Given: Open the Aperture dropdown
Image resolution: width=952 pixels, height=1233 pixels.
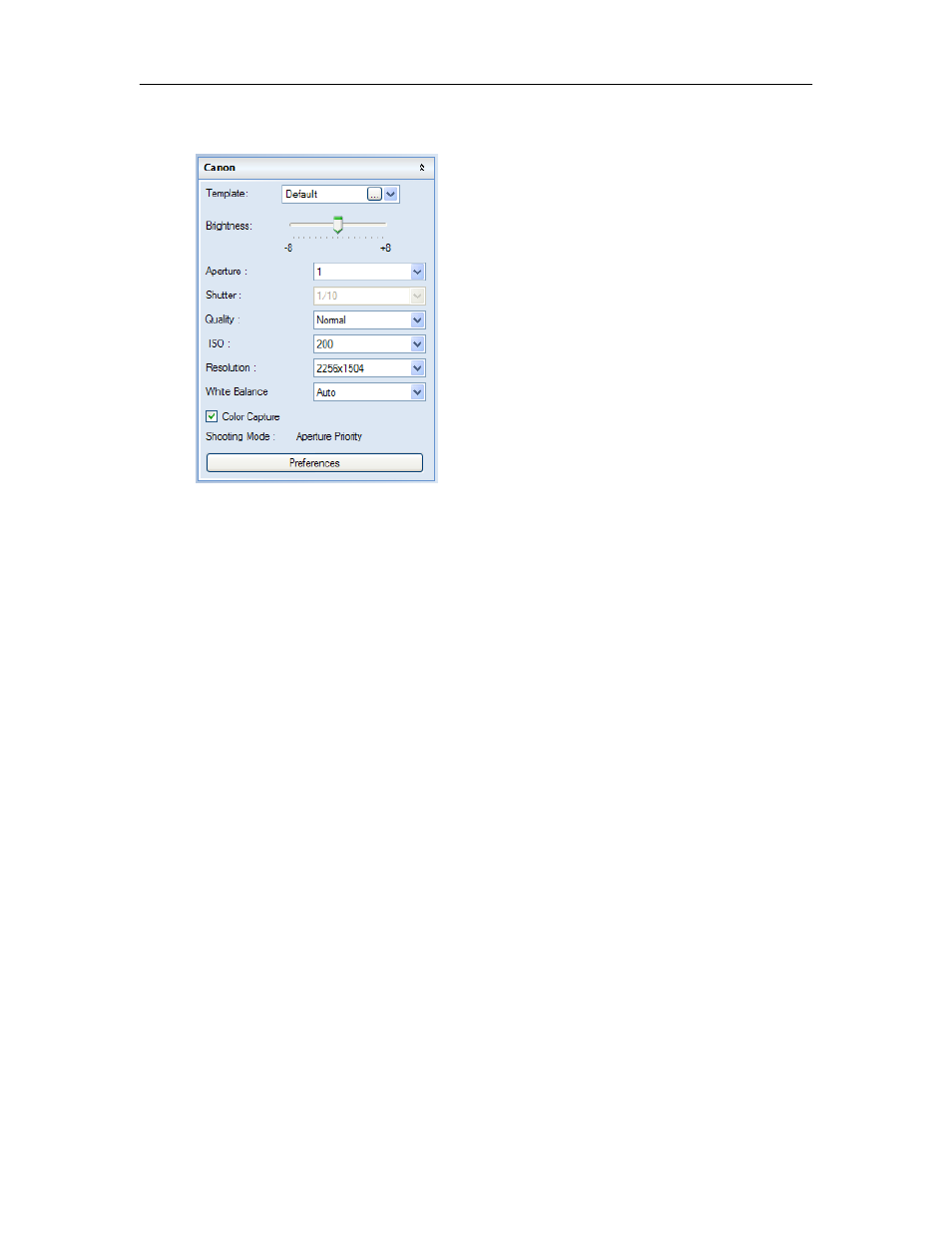Looking at the screenshot, I should point(369,272).
